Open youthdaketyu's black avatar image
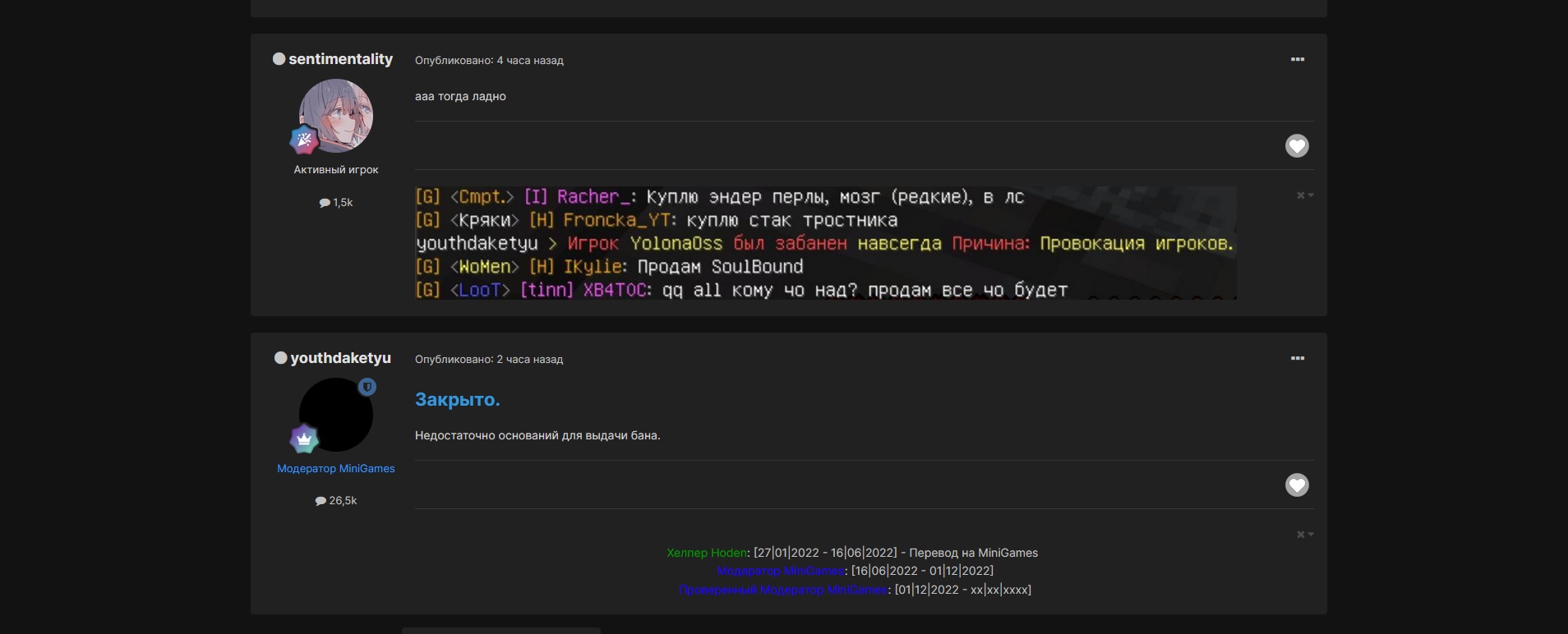The height and width of the screenshot is (634, 1568). 336,415
